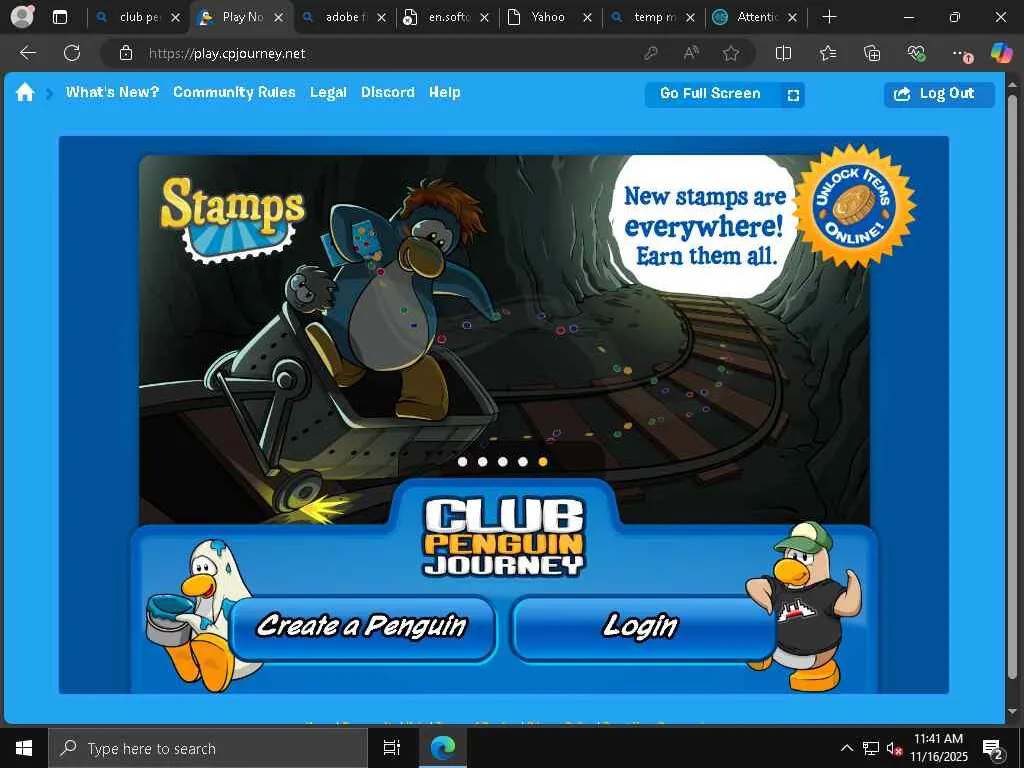Screen dimensions: 1024x768
Task: Open the tab actions menu icon
Action: (x=60, y=18)
